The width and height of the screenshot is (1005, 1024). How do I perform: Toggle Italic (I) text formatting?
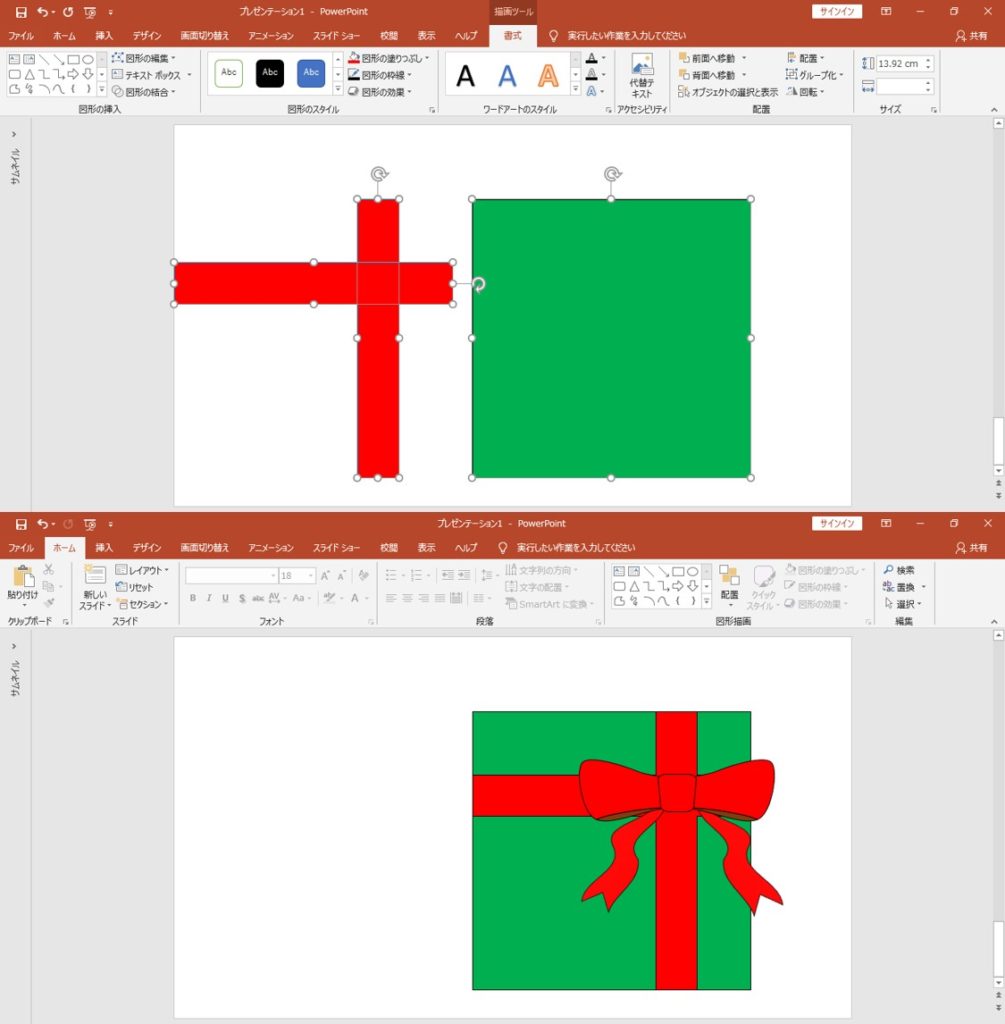pos(208,598)
